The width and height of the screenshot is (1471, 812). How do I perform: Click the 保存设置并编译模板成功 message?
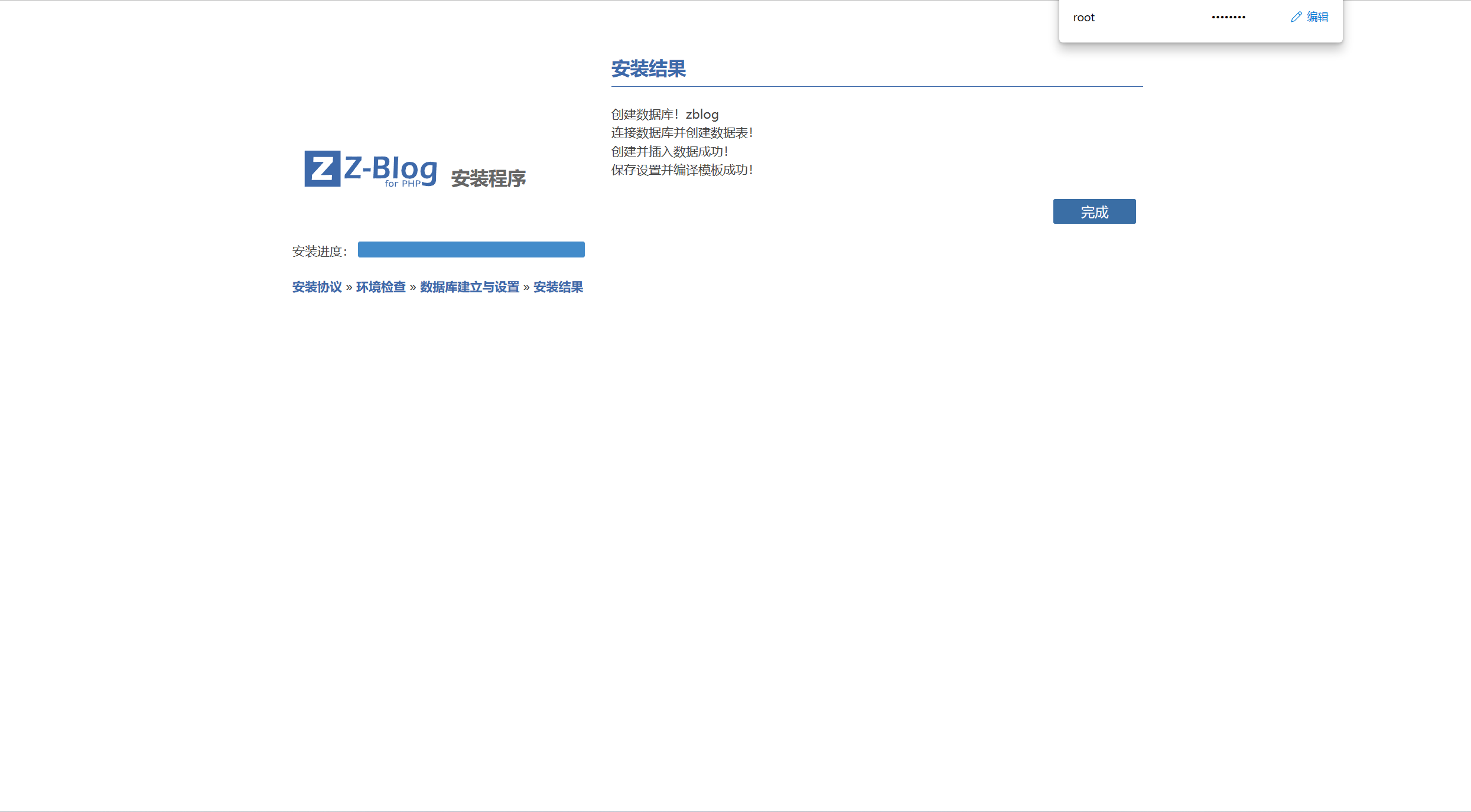tap(682, 170)
